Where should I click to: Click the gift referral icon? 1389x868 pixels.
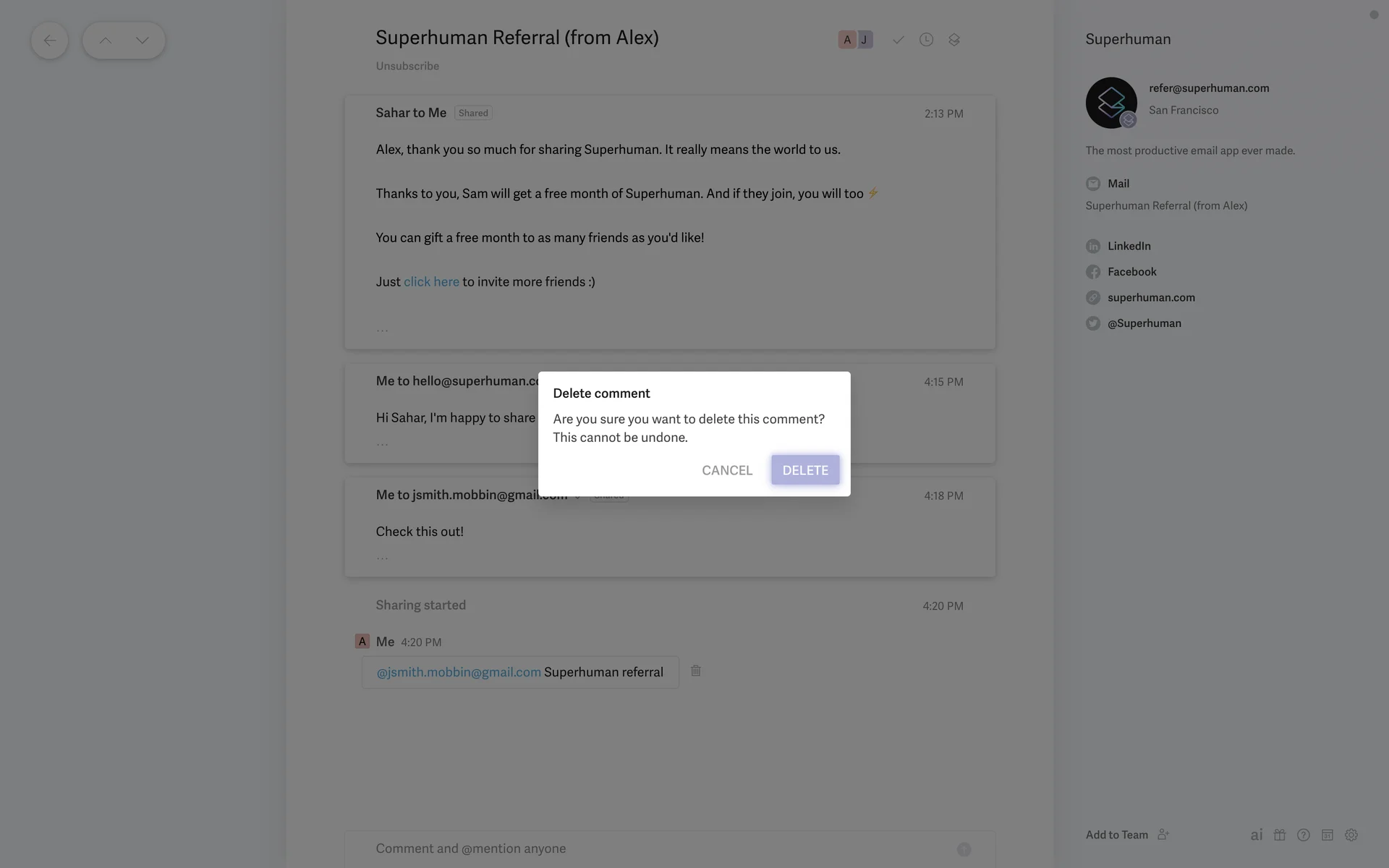click(x=1280, y=835)
